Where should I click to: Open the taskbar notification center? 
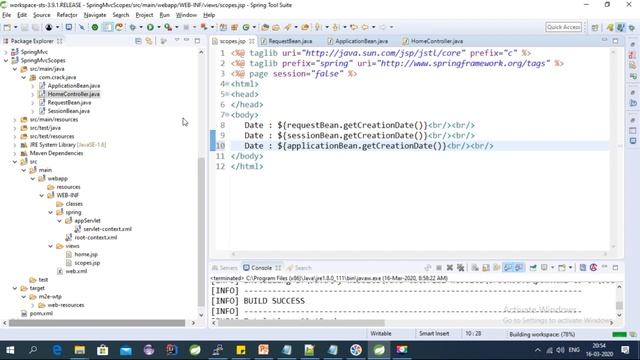[x=625, y=350]
